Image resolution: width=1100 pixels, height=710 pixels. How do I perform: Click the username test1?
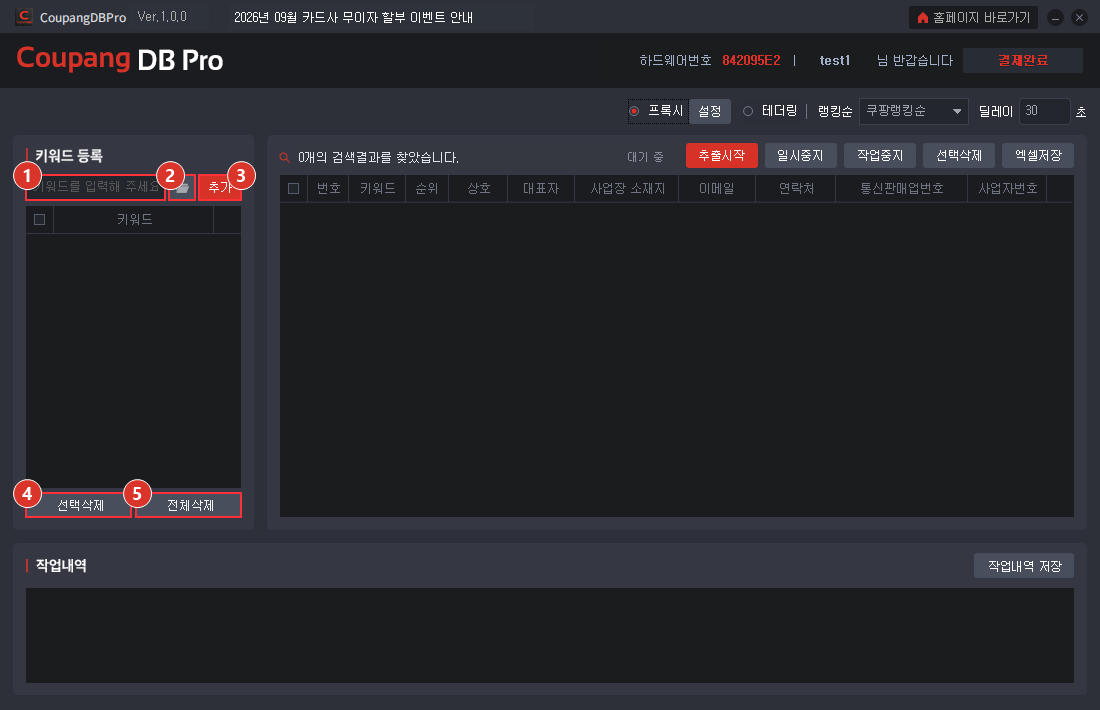[835, 60]
